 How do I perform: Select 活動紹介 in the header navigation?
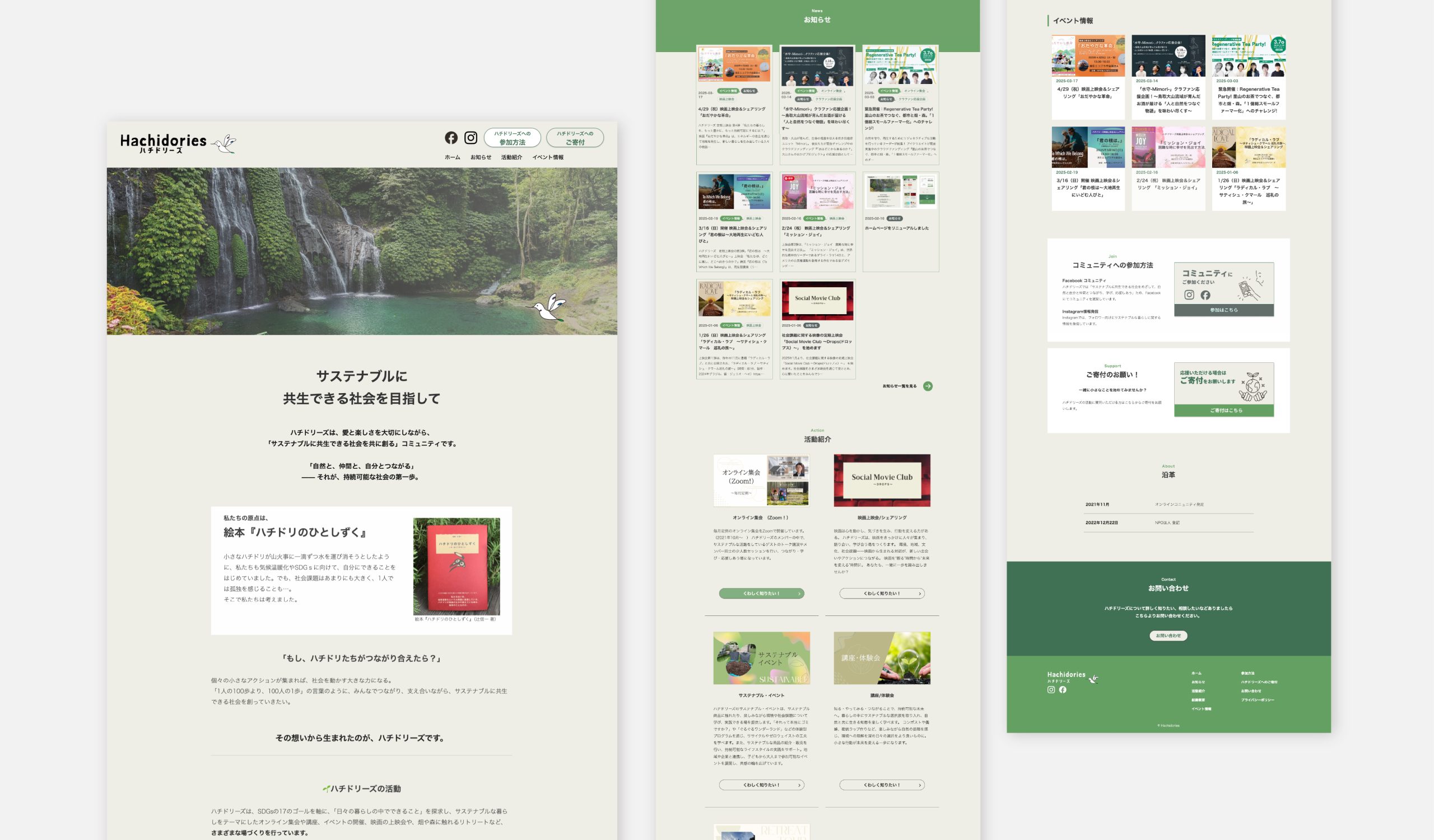511,157
